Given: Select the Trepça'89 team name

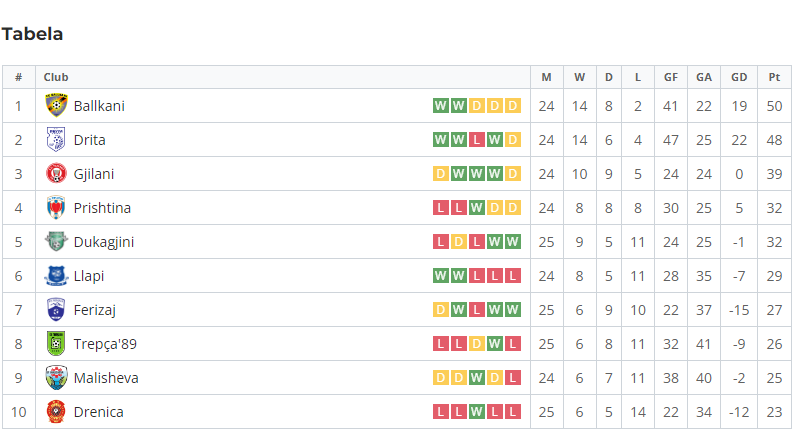Looking at the screenshot, I should click(105, 344).
